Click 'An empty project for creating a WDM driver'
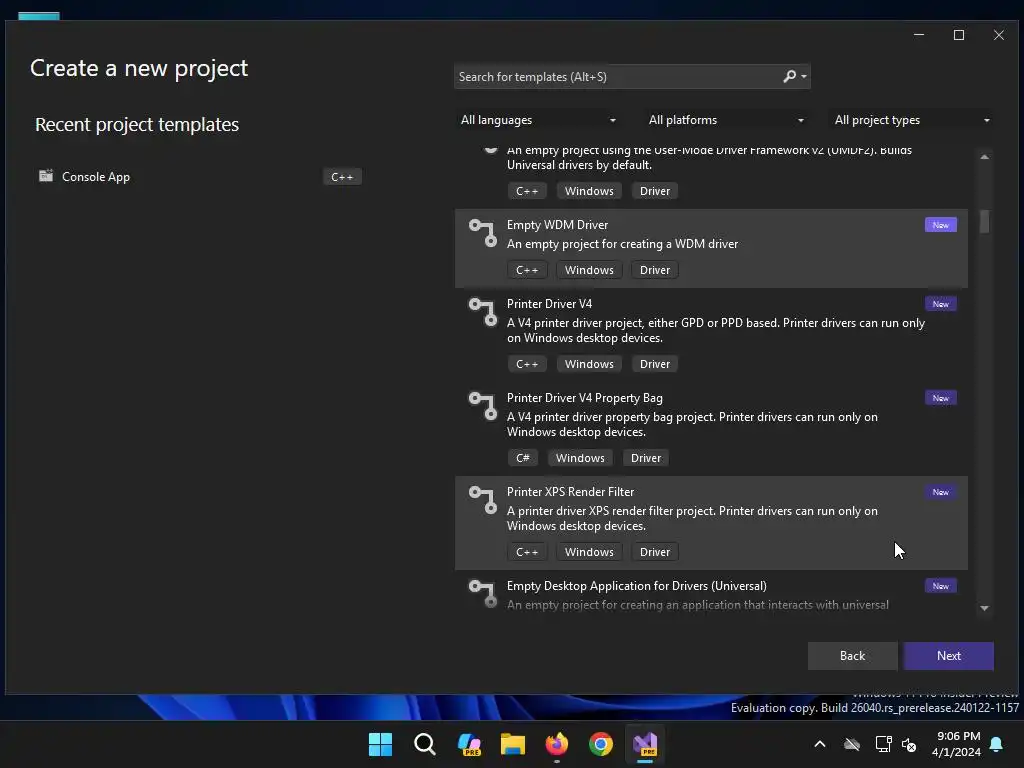The width and height of the screenshot is (1024, 768). [x=622, y=244]
